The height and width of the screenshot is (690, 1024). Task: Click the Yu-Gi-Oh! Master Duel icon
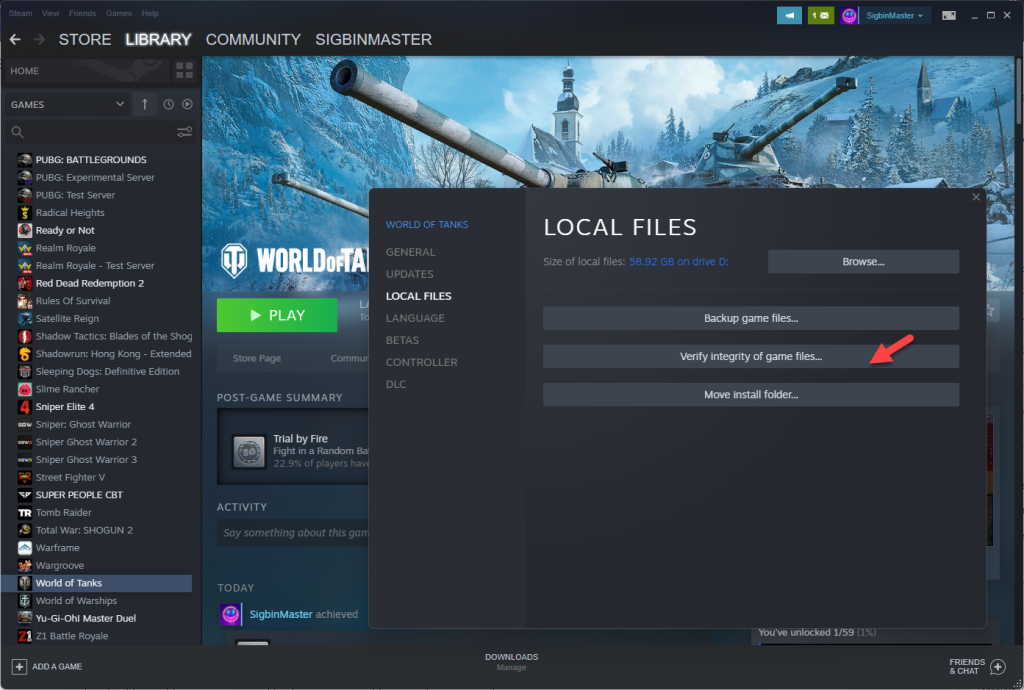pyautogui.click(x=25, y=618)
